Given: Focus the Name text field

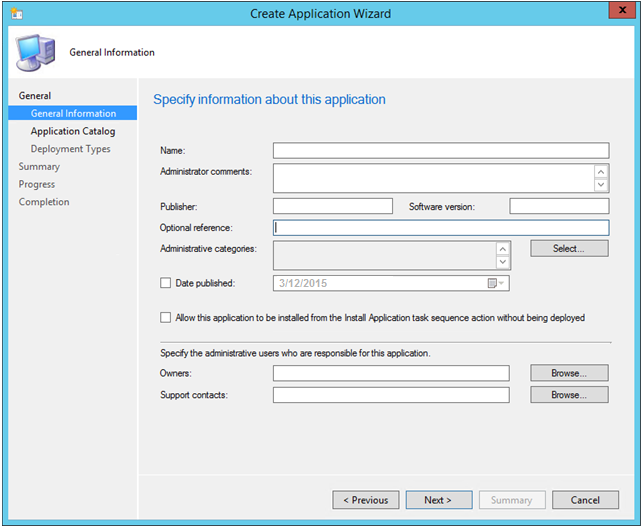Looking at the screenshot, I should point(440,151).
